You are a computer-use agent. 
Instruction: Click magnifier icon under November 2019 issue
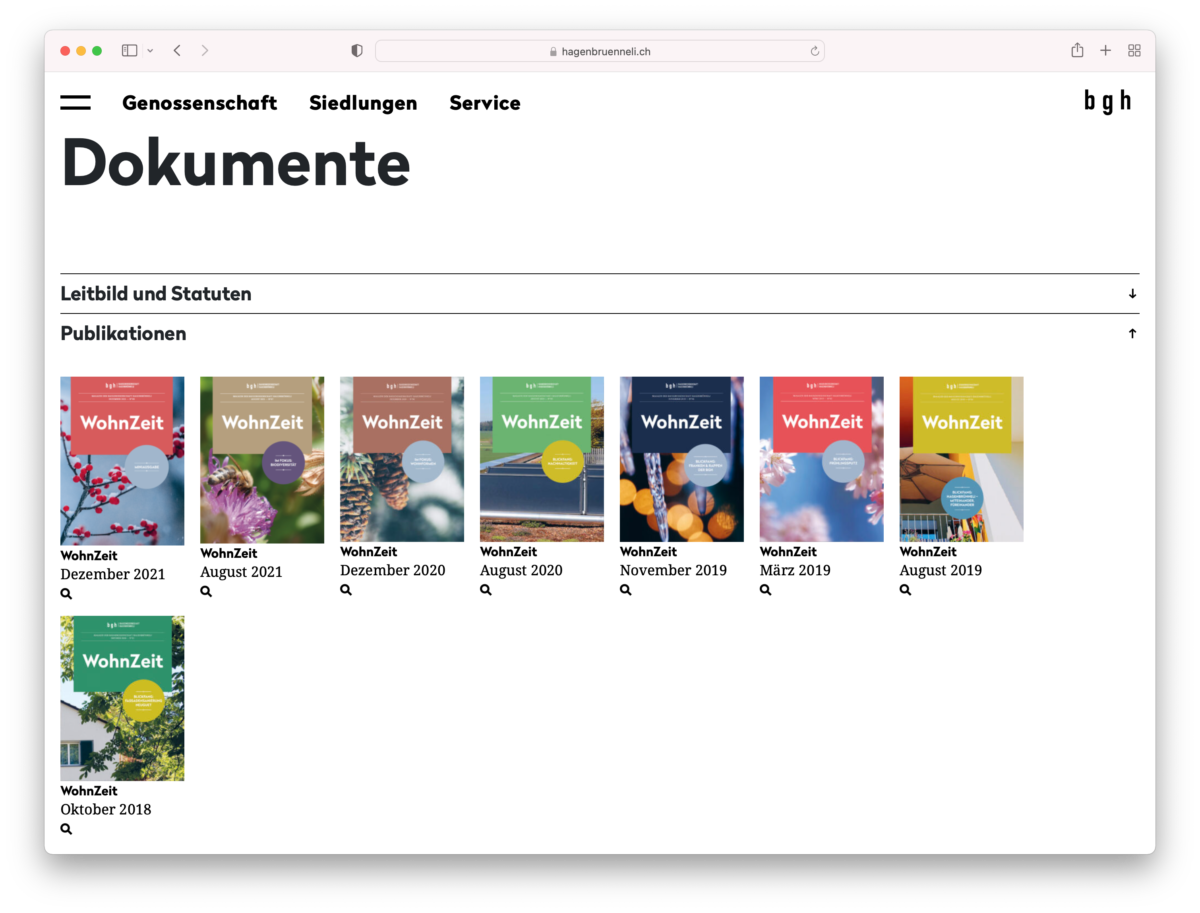click(x=626, y=590)
